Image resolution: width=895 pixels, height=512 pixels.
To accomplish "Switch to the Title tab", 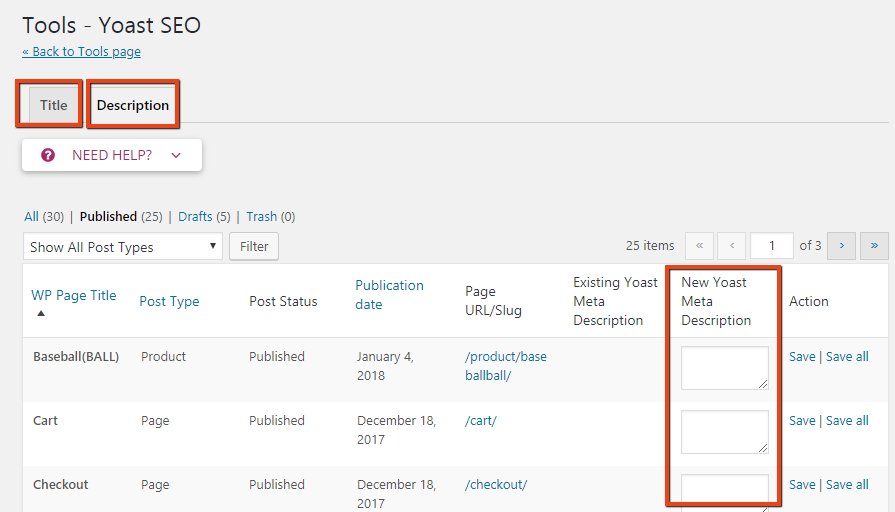I will (53, 105).
